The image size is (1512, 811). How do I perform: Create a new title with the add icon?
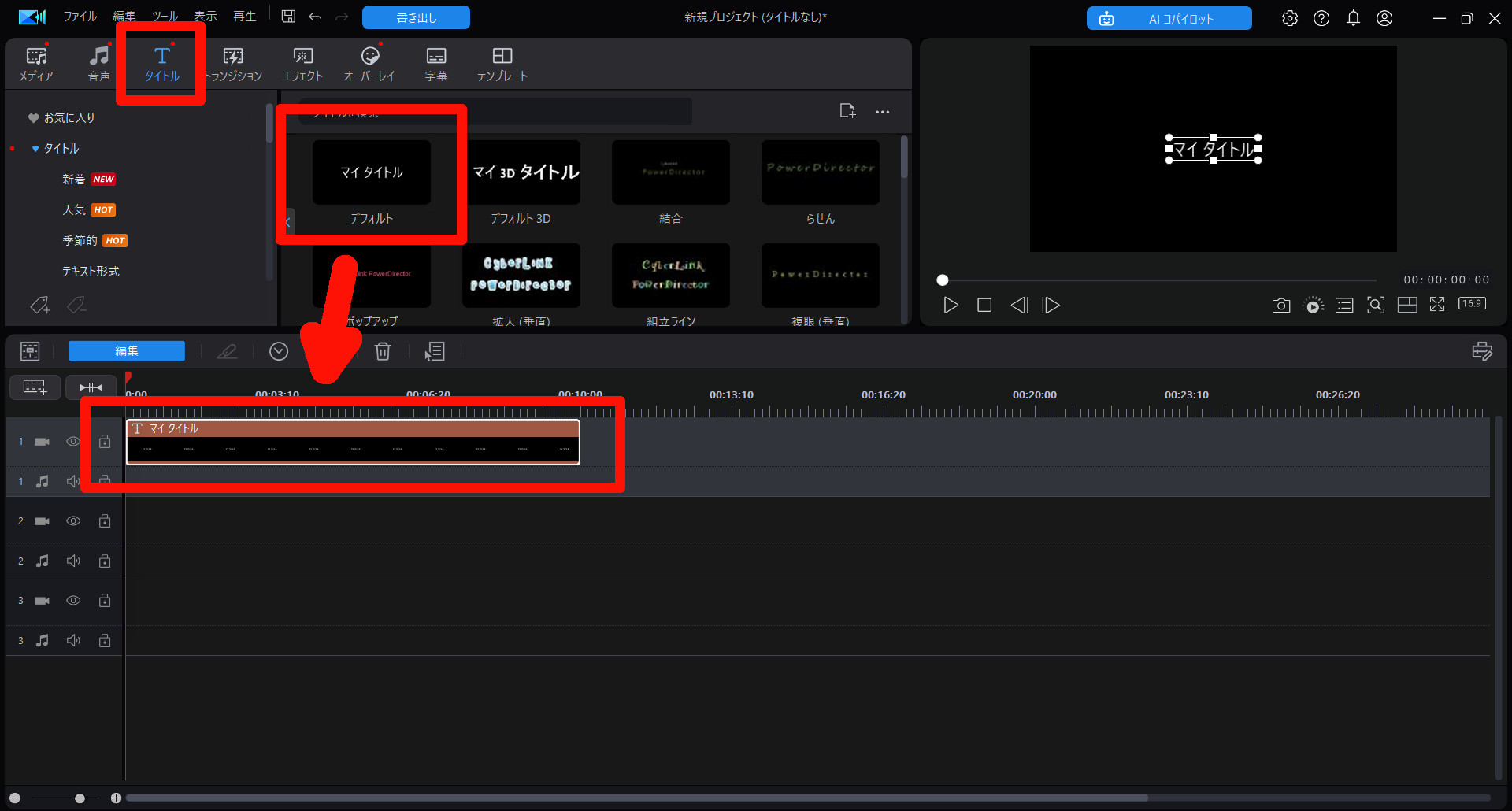point(847,110)
